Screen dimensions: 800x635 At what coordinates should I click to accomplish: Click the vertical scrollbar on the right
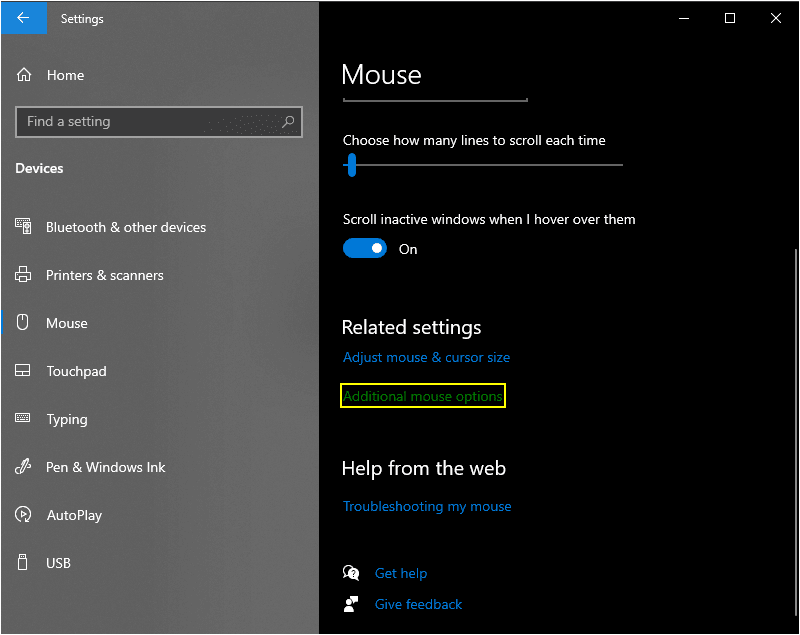pos(795,433)
